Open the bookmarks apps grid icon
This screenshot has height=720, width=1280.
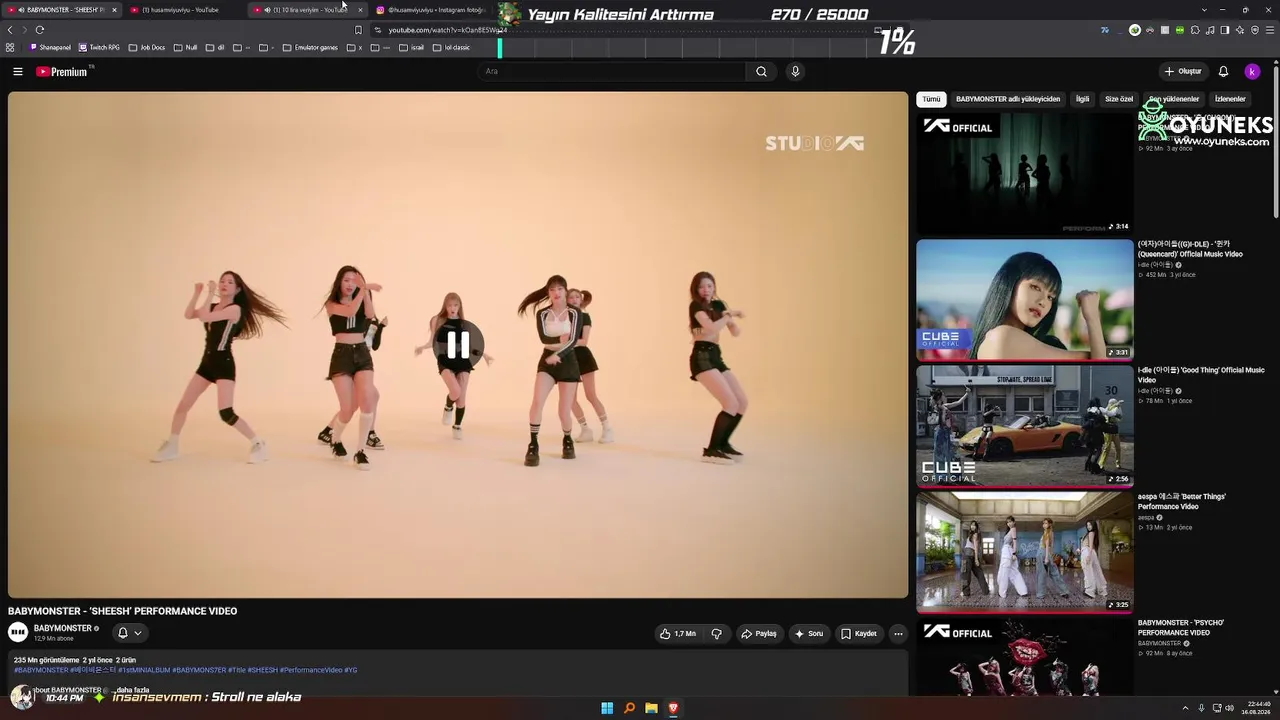(10, 47)
